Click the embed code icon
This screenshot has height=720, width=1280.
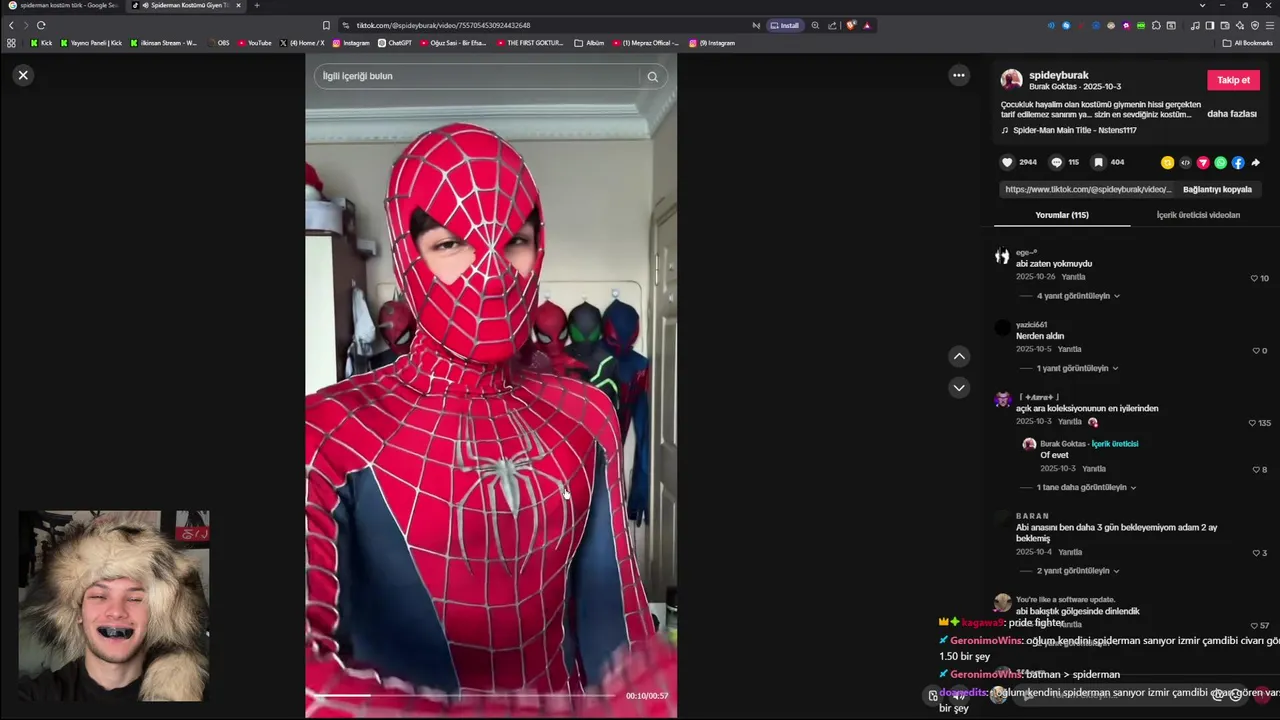[1185, 162]
